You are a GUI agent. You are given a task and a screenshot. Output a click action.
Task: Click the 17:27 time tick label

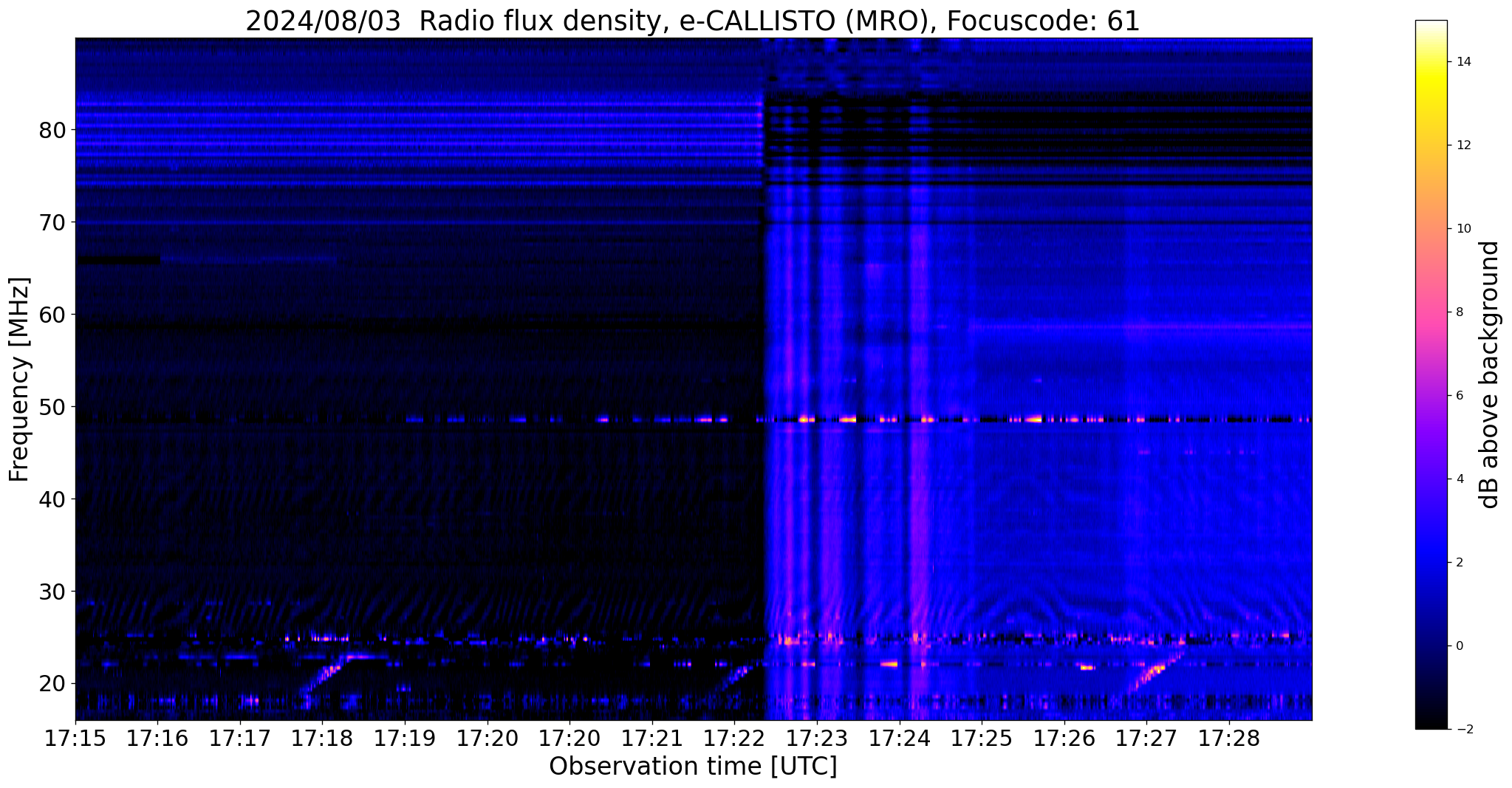point(1146,739)
